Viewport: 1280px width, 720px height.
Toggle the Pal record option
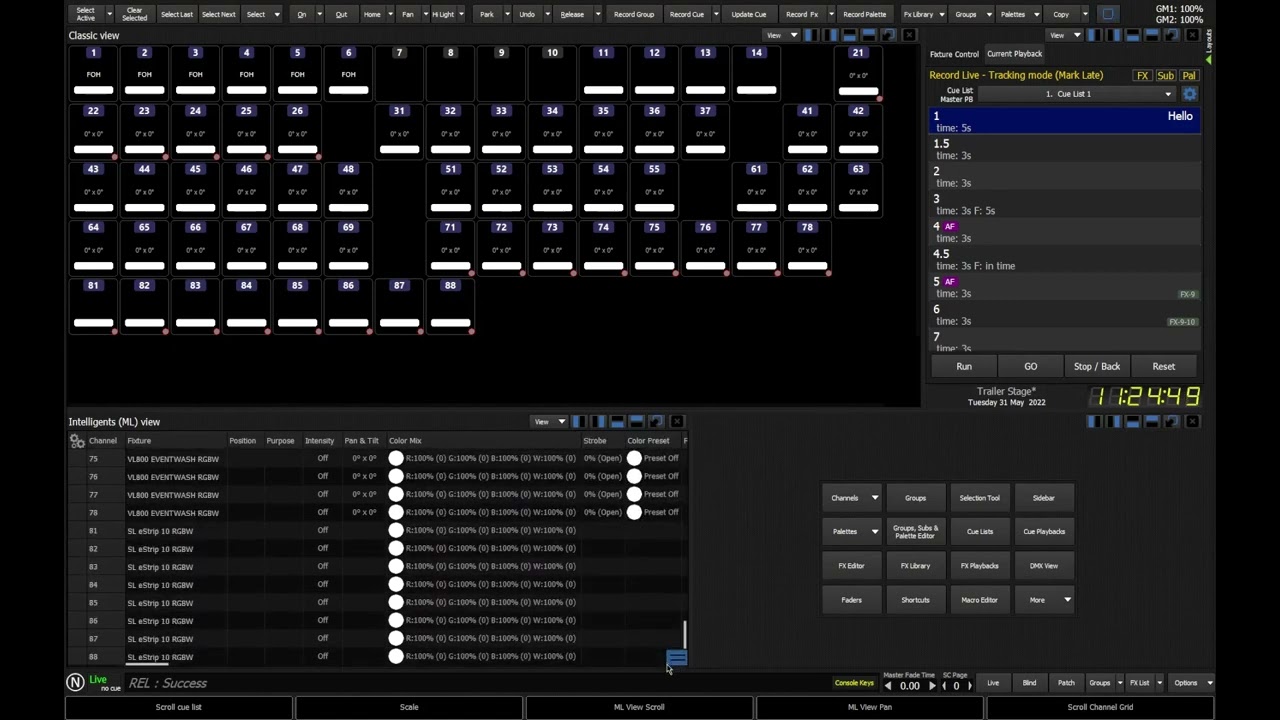pyautogui.click(x=1188, y=76)
